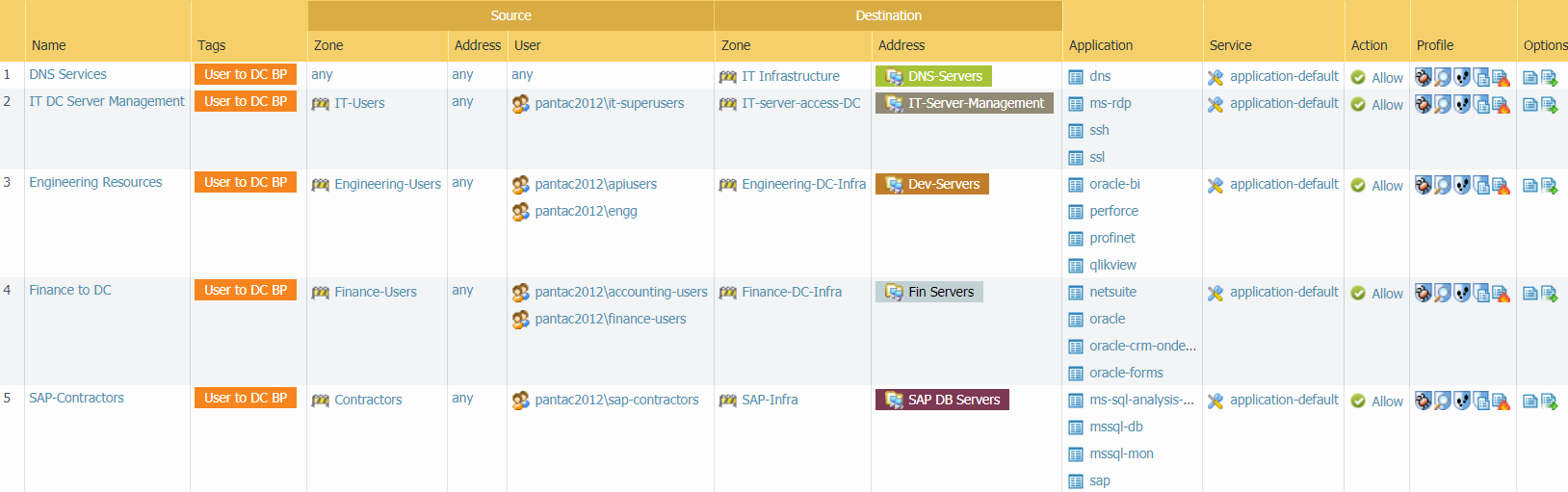
Task: Click the zone icon beside Contractors
Action: click(x=321, y=401)
